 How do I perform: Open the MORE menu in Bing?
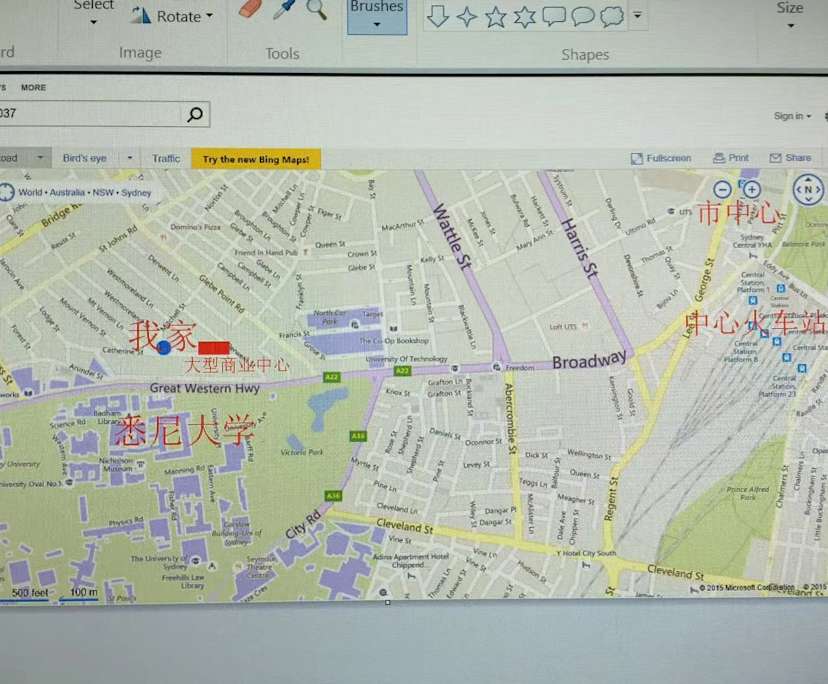33,88
